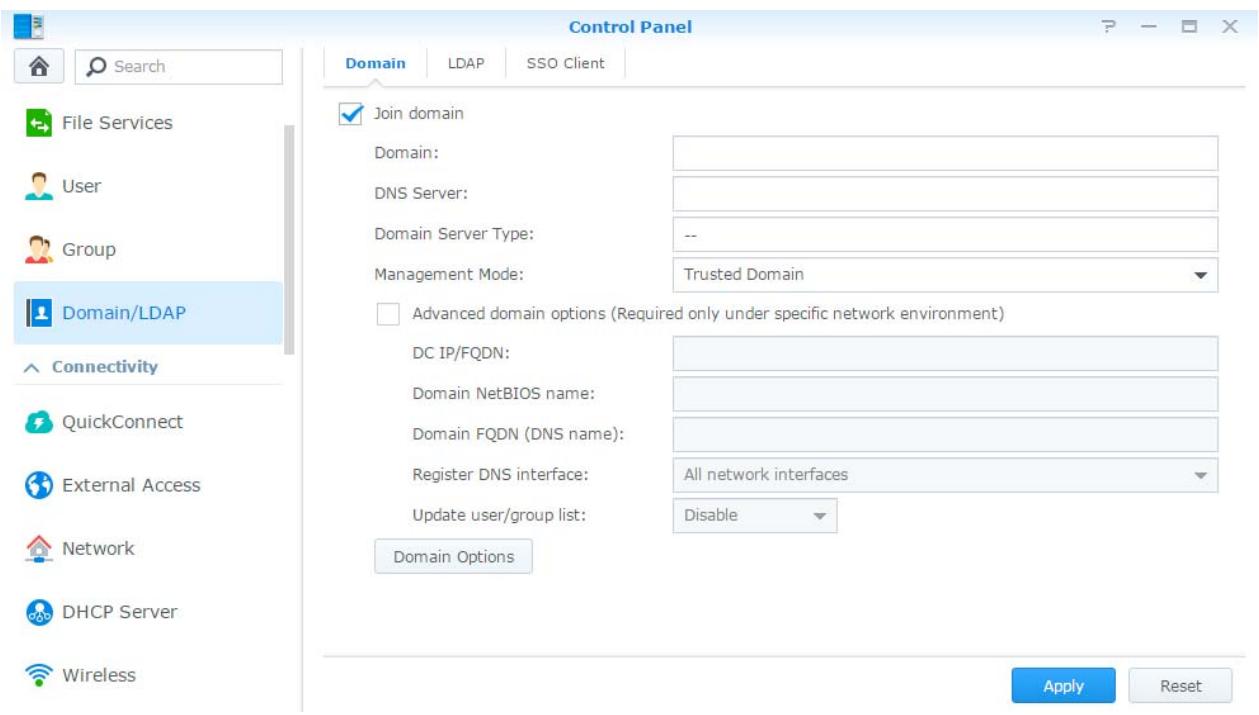
Task: Switch to the SSO Client tab
Action: pos(566,63)
